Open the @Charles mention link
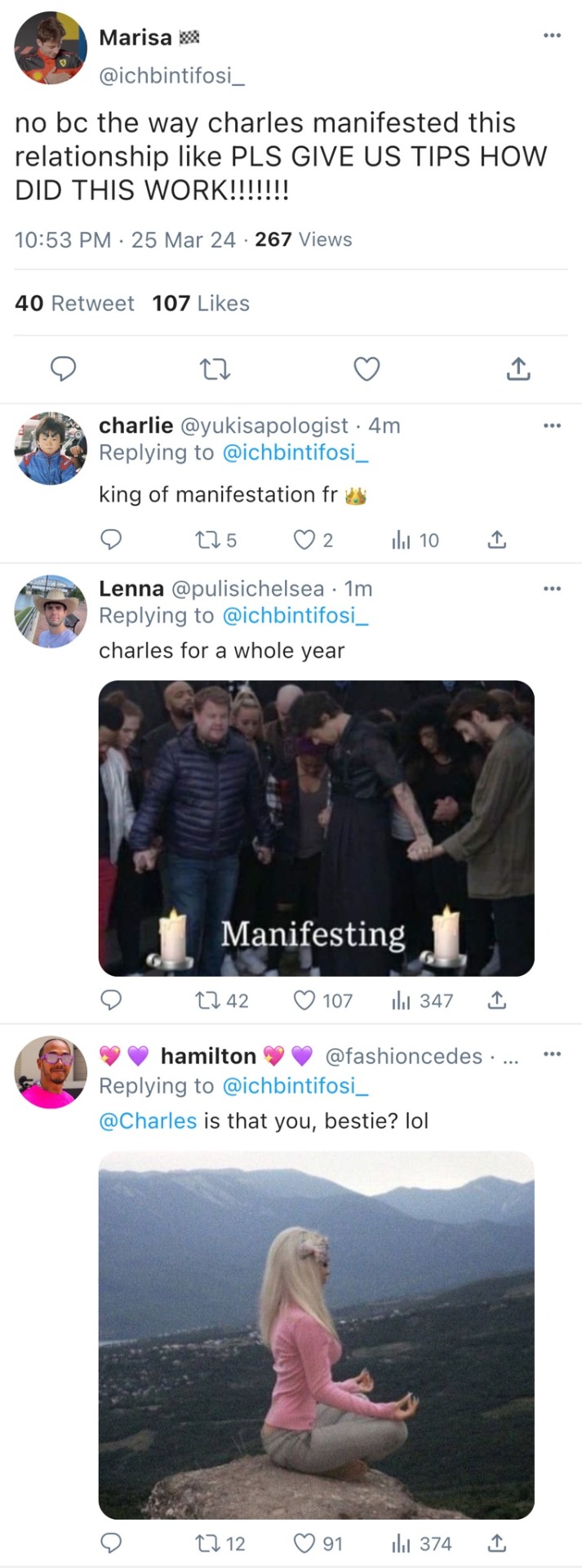 (x=148, y=1120)
